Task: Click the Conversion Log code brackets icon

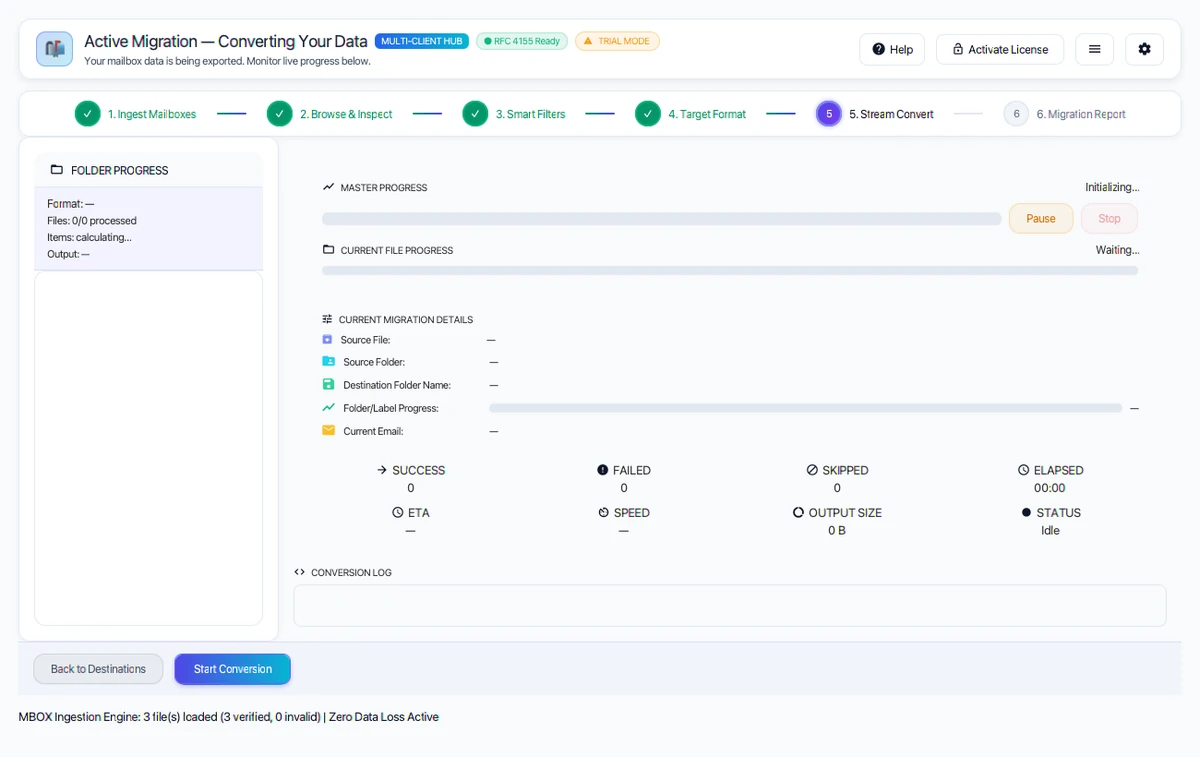Action: click(299, 572)
